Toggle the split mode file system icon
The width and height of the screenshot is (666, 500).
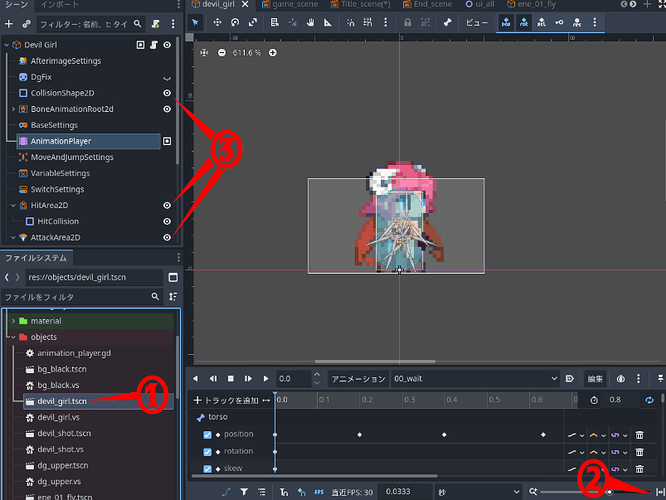tap(173, 277)
